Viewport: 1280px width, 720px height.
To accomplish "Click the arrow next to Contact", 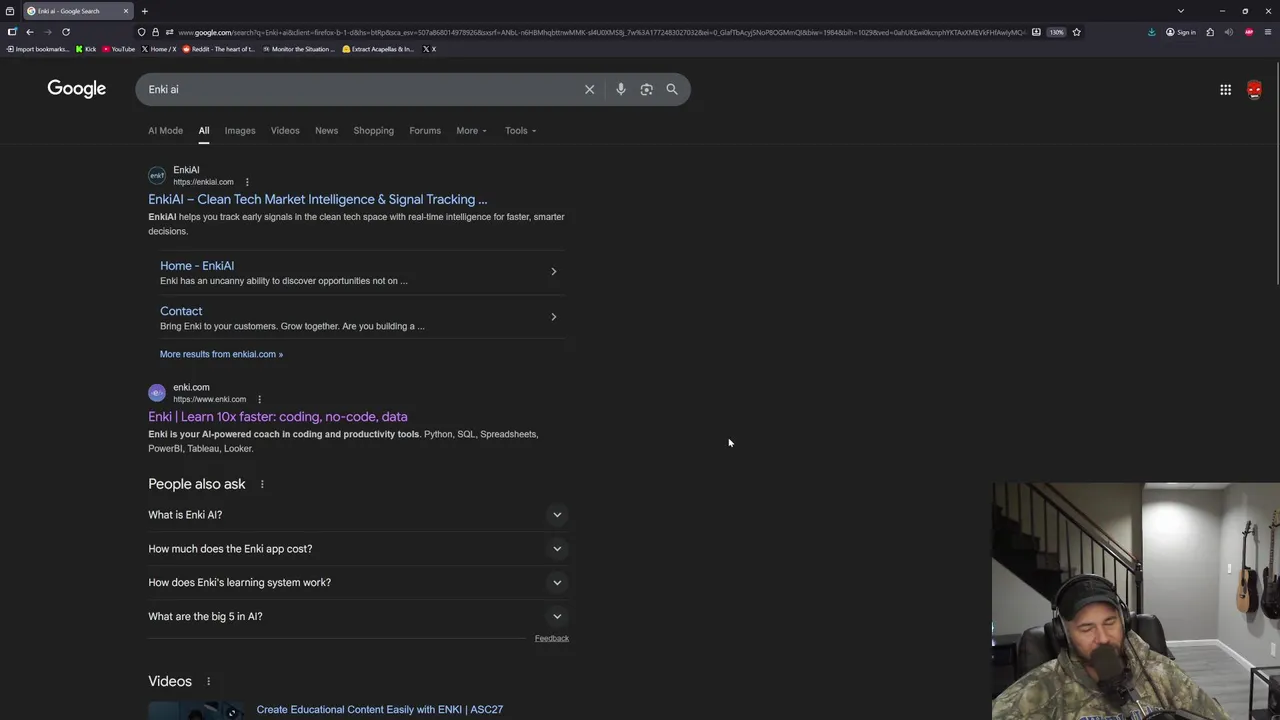I will click(553, 317).
